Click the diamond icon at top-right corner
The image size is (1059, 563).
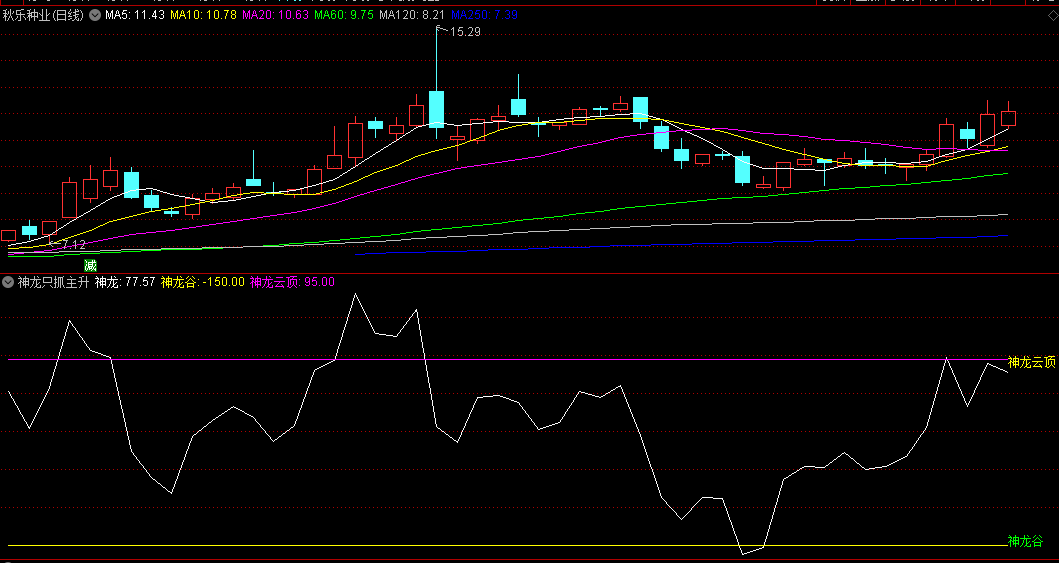click(1051, 15)
